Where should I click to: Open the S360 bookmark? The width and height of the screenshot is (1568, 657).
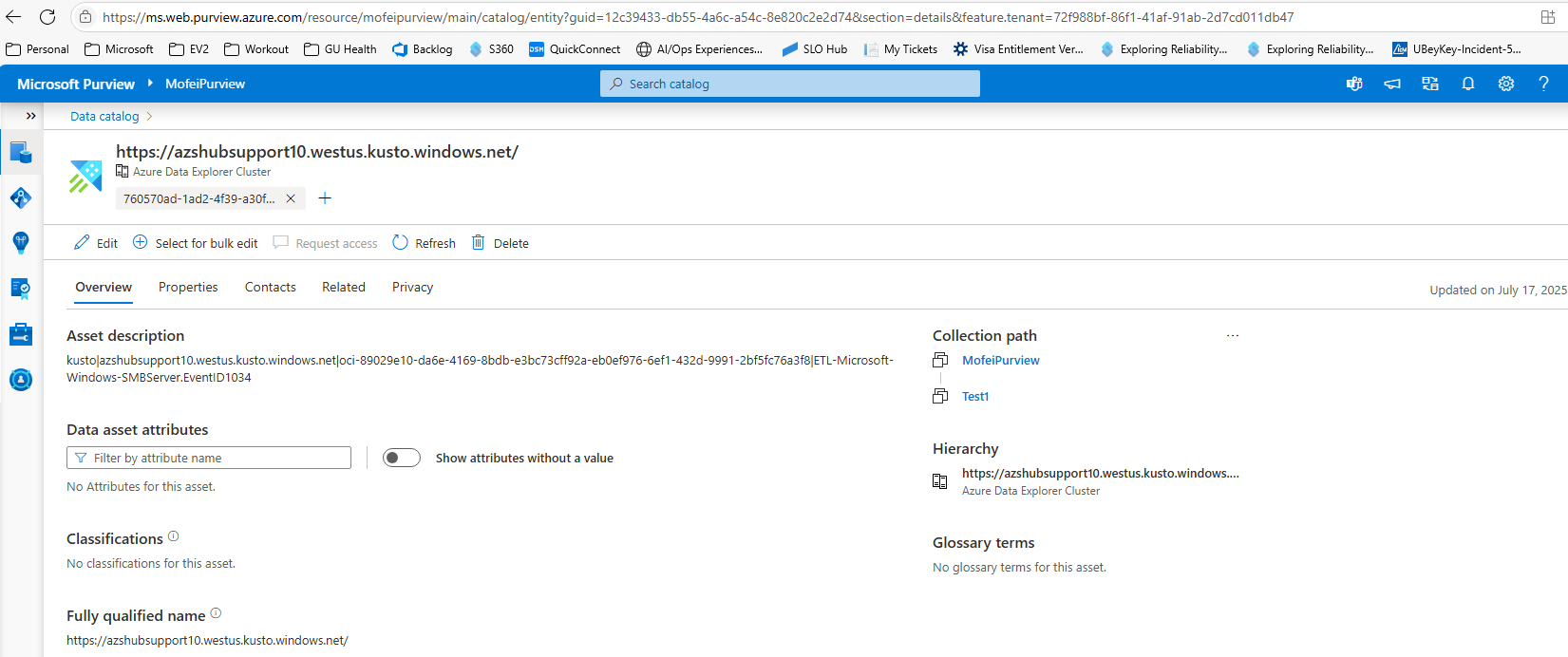coord(491,49)
